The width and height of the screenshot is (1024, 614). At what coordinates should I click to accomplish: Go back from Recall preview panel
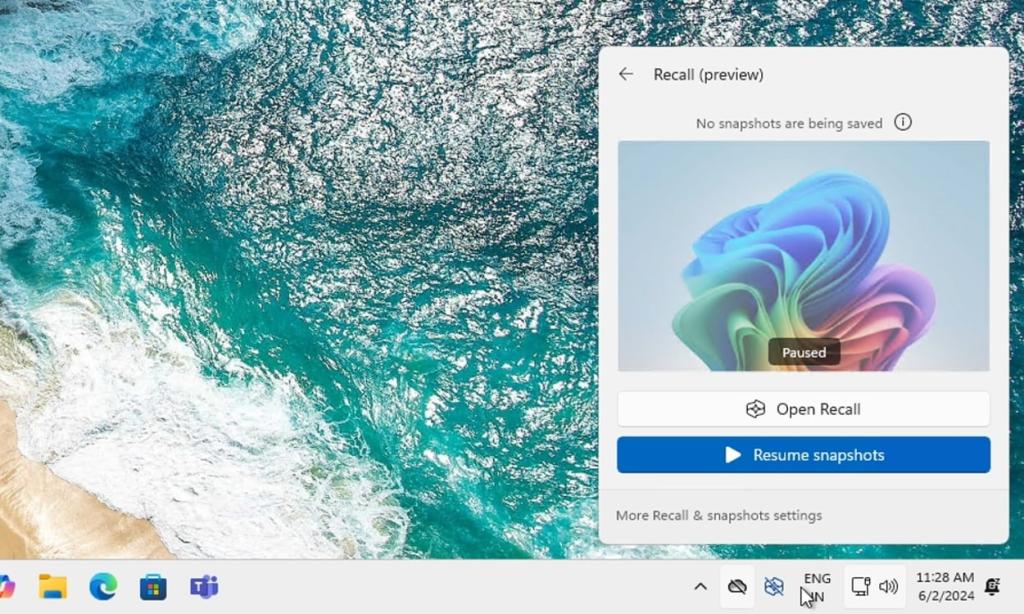[x=627, y=74]
